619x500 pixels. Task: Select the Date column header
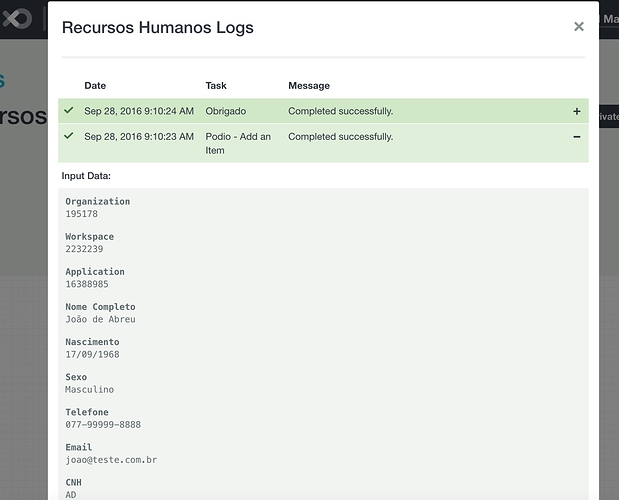(95, 86)
